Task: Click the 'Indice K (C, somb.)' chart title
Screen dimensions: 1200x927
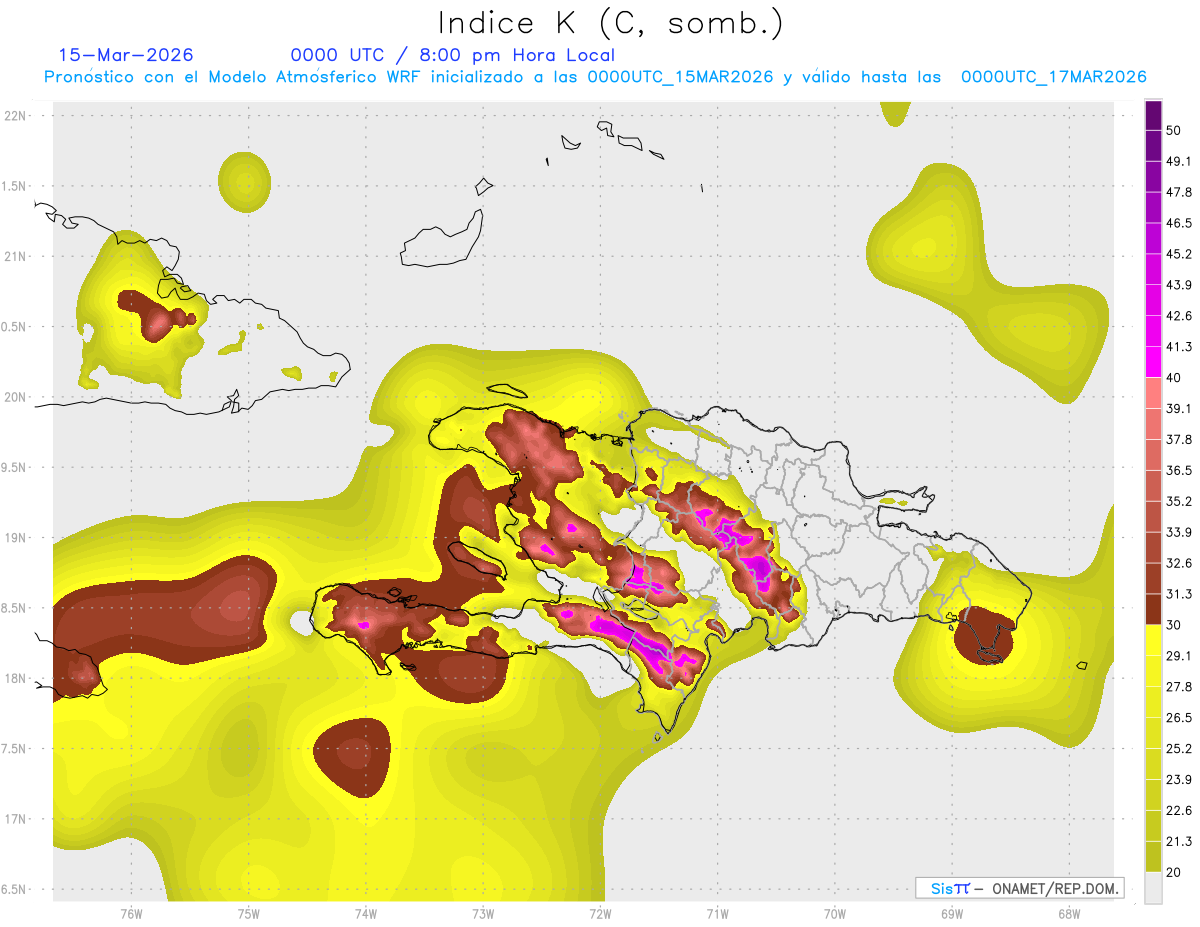Action: coord(610,23)
